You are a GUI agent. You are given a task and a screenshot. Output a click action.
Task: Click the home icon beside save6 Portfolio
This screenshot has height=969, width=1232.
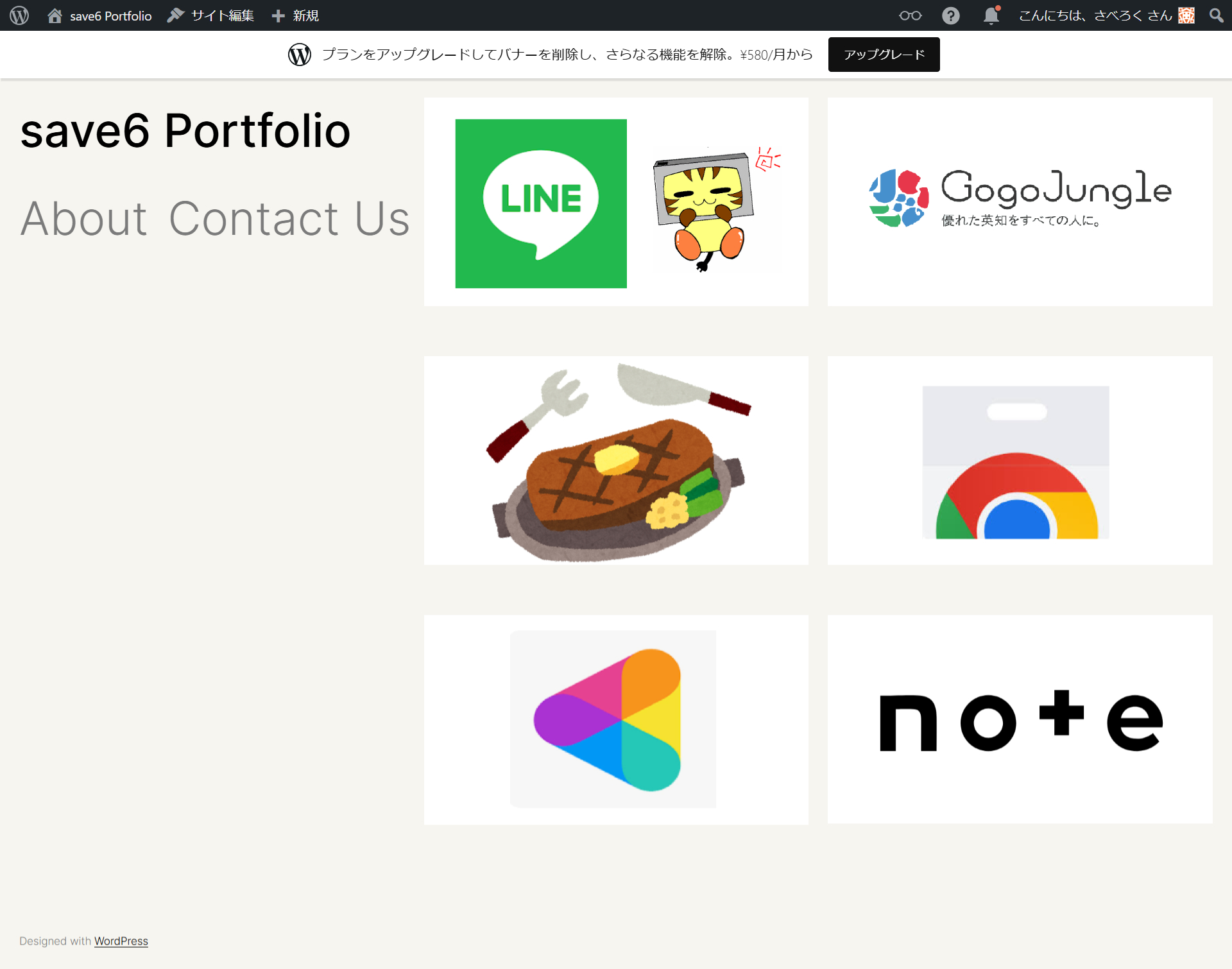[55, 15]
